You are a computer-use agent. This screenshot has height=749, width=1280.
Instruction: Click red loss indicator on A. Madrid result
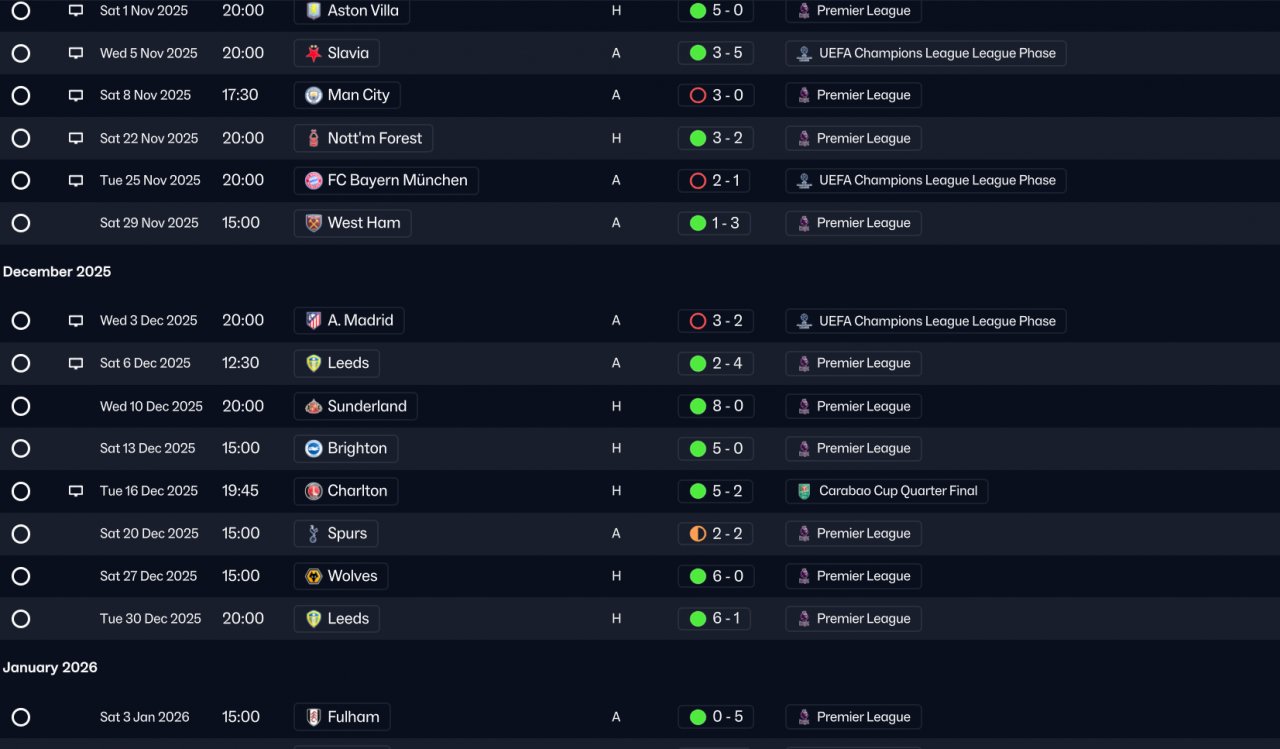(x=698, y=321)
